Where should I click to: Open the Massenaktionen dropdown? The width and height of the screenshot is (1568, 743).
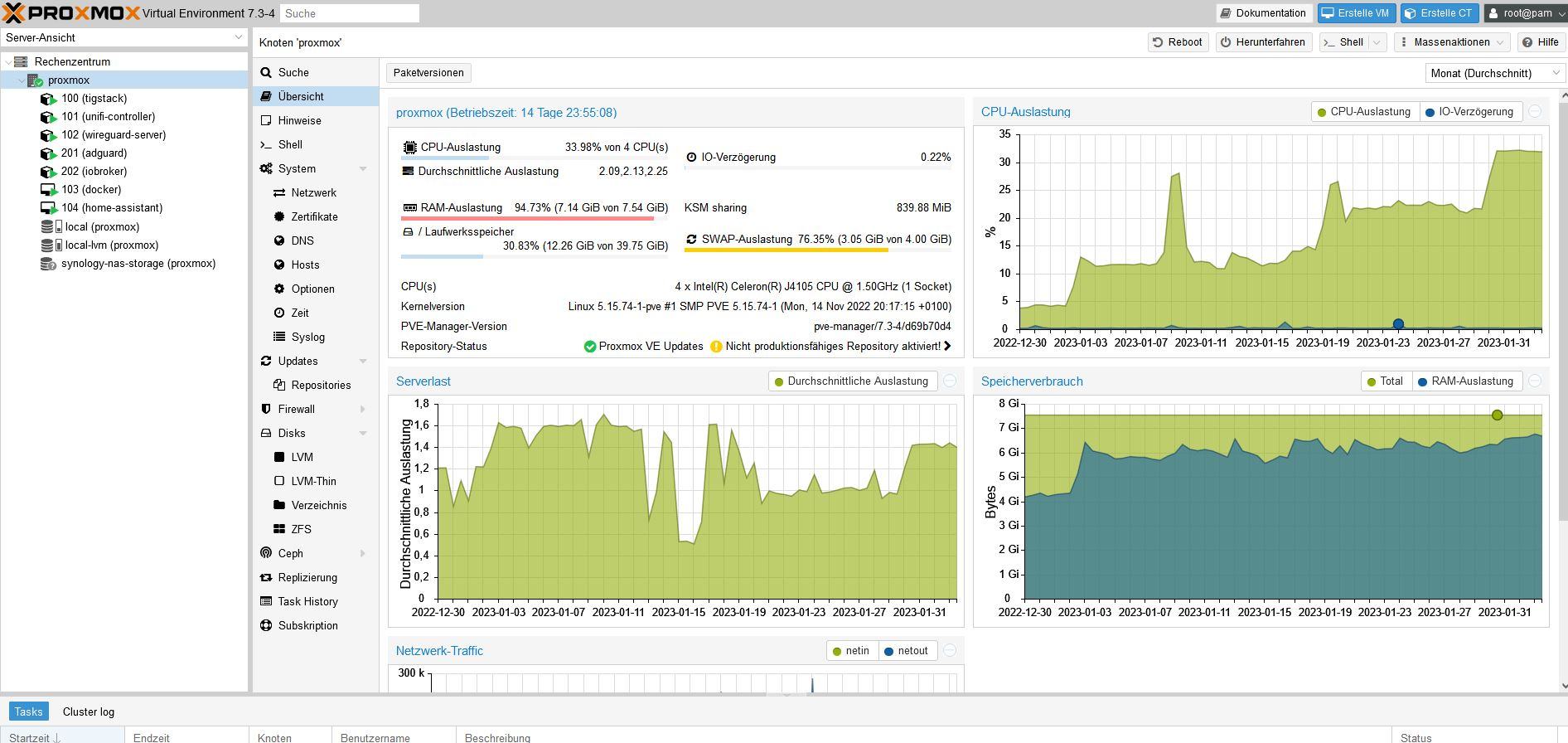coord(1453,42)
